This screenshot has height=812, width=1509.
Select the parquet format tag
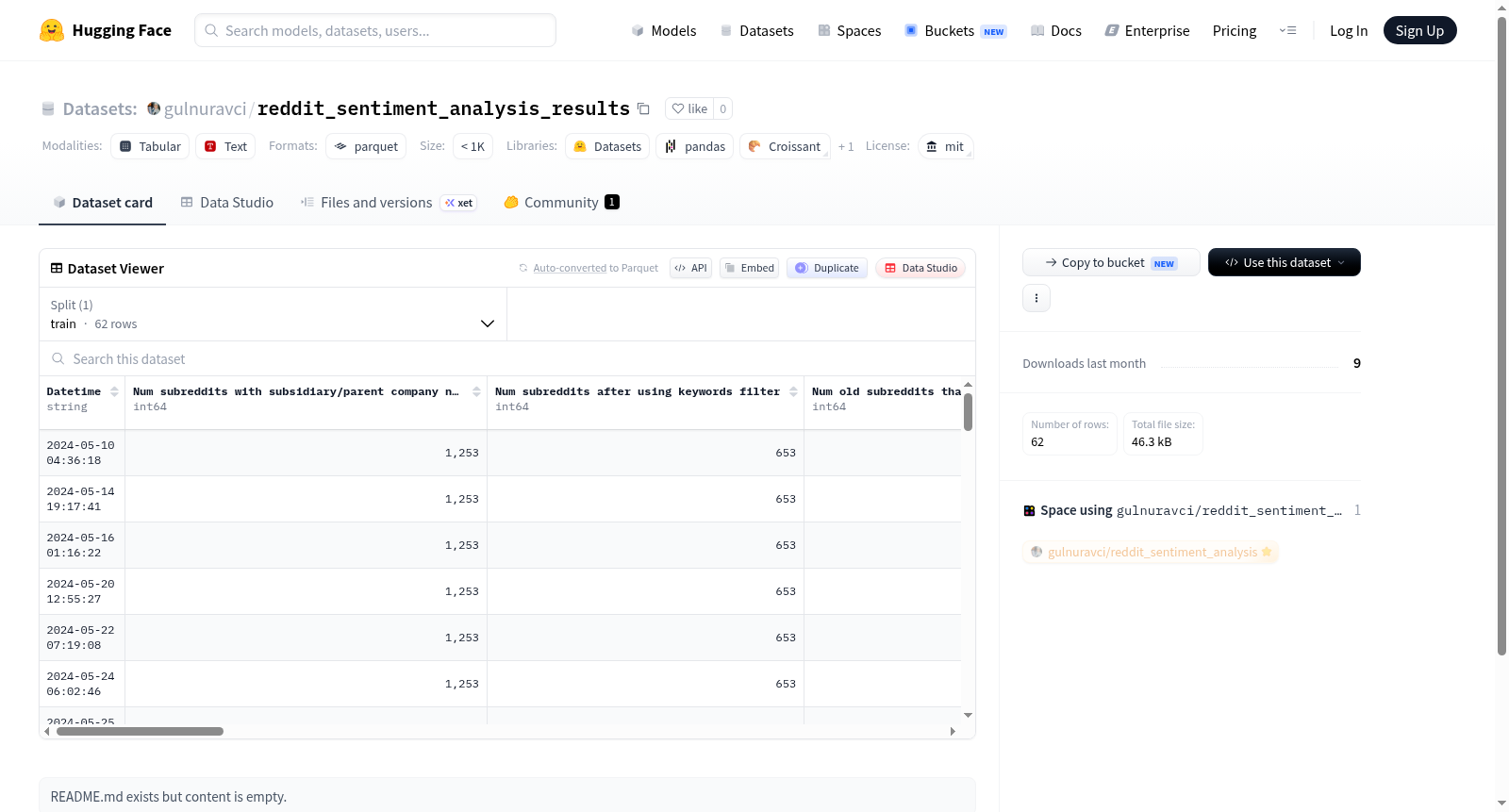(366, 146)
